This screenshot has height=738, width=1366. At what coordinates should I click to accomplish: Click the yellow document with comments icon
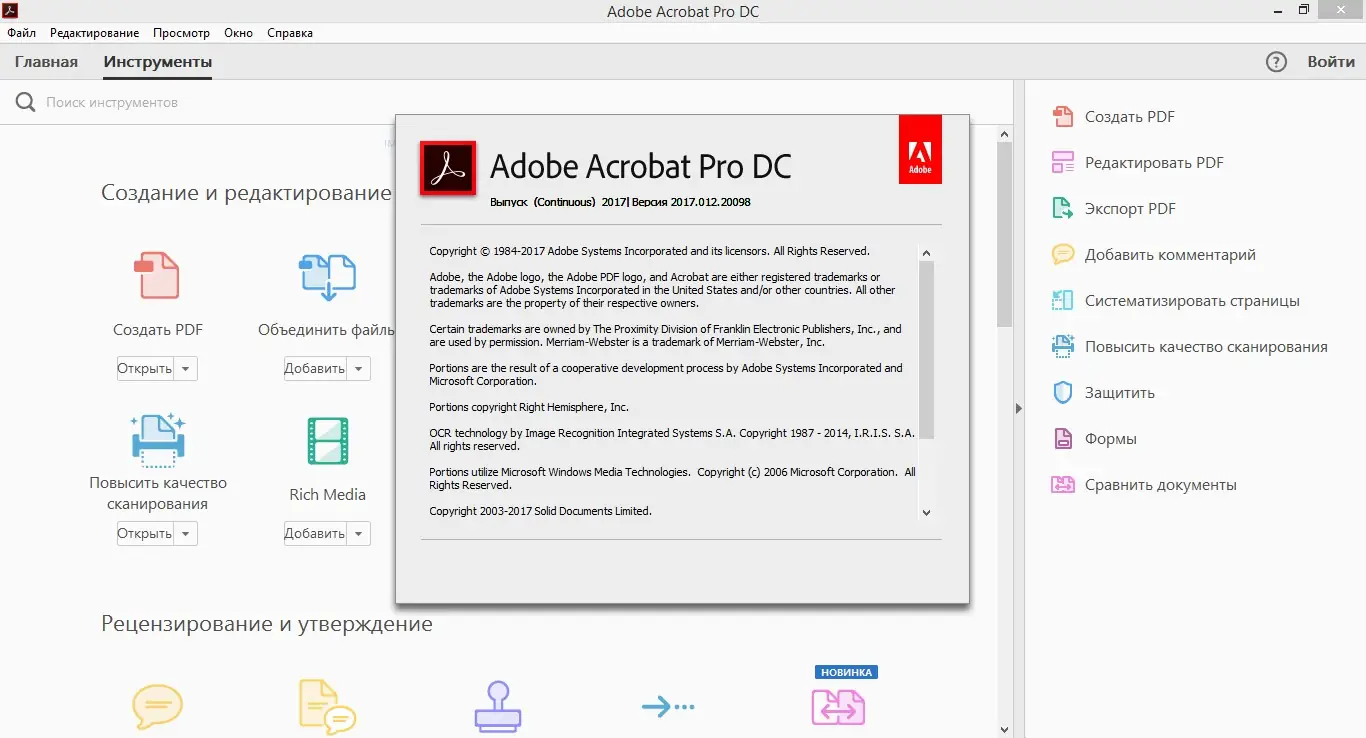click(x=327, y=707)
